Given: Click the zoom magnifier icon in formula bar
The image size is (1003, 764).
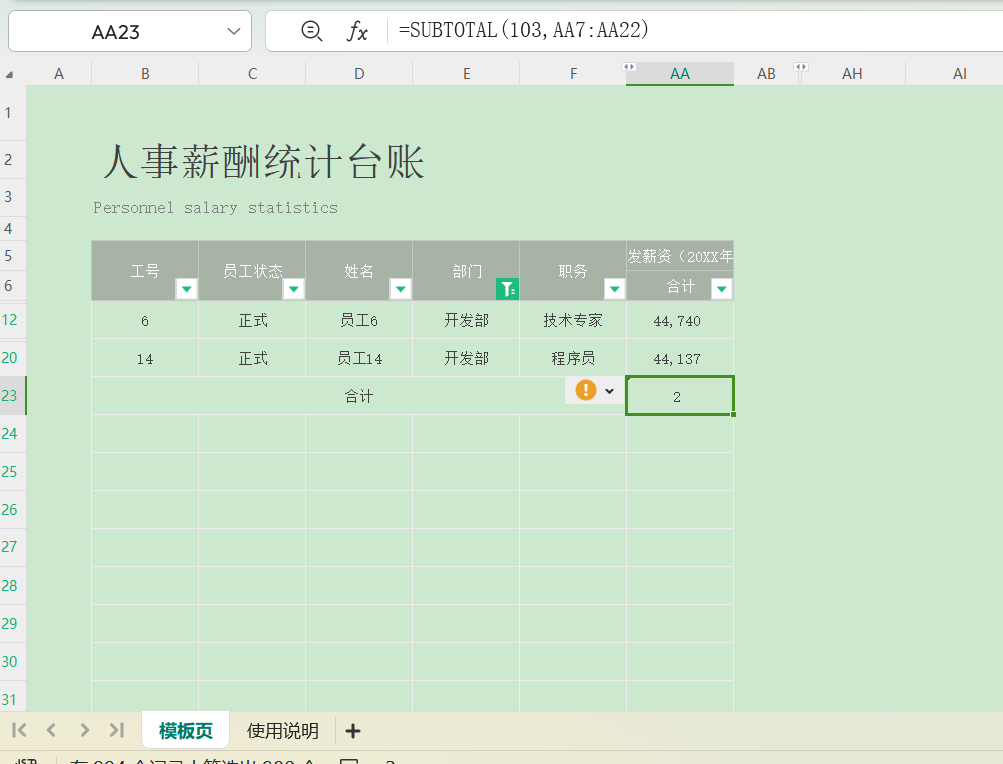Looking at the screenshot, I should [312, 31].
